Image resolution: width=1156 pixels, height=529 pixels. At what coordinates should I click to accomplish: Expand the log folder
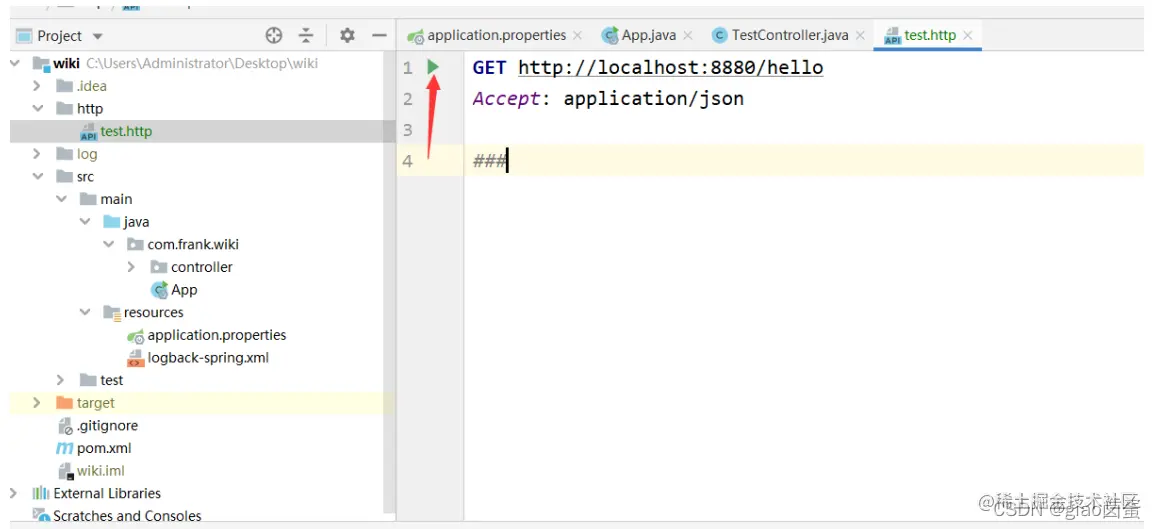pos(37,154)
